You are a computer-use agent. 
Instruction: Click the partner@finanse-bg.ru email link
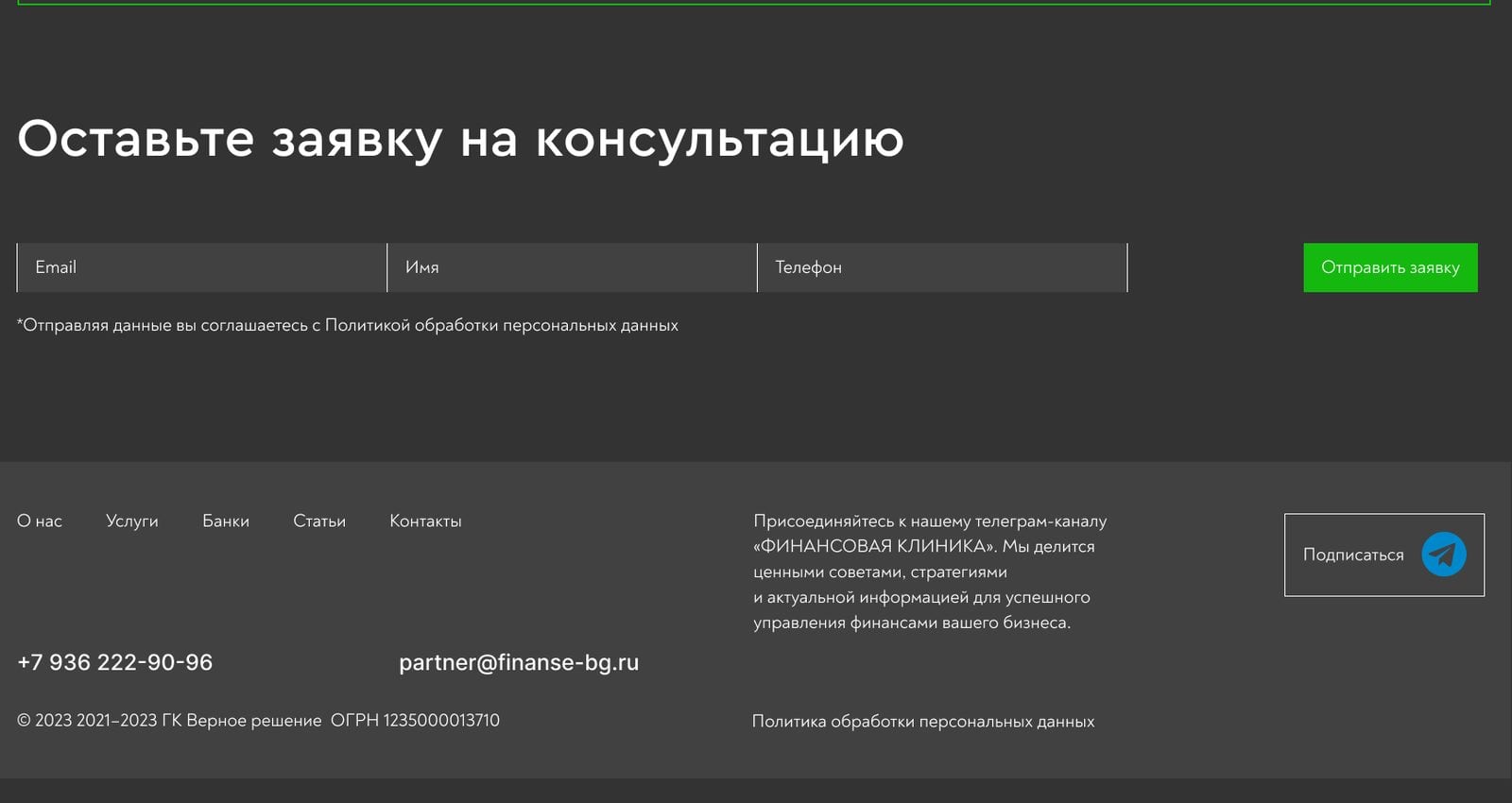click(x=519, y=662)
